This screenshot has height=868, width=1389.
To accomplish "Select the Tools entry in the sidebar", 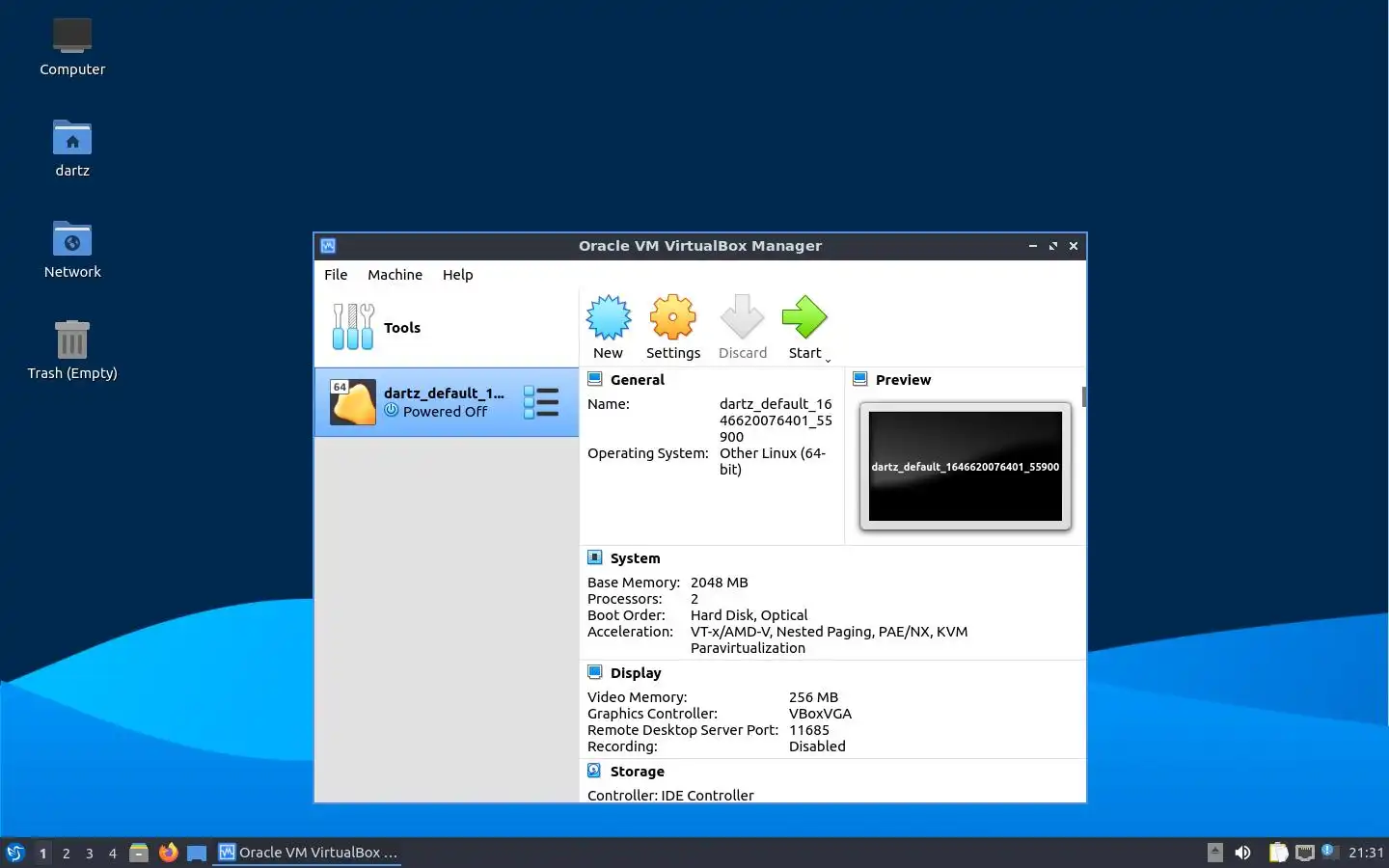I will point(447,328).
